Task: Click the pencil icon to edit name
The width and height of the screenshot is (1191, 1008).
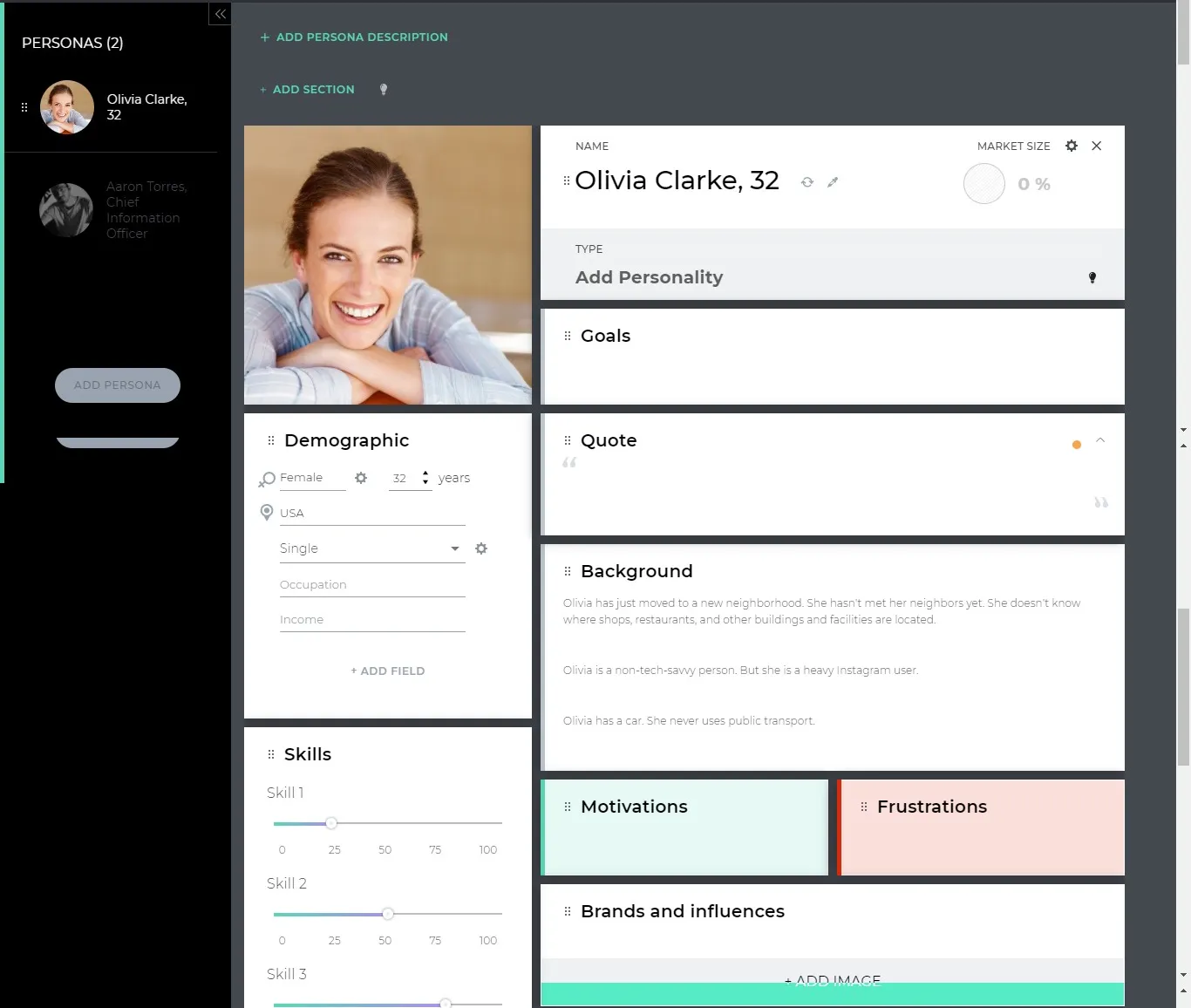Action: point(833,182)
